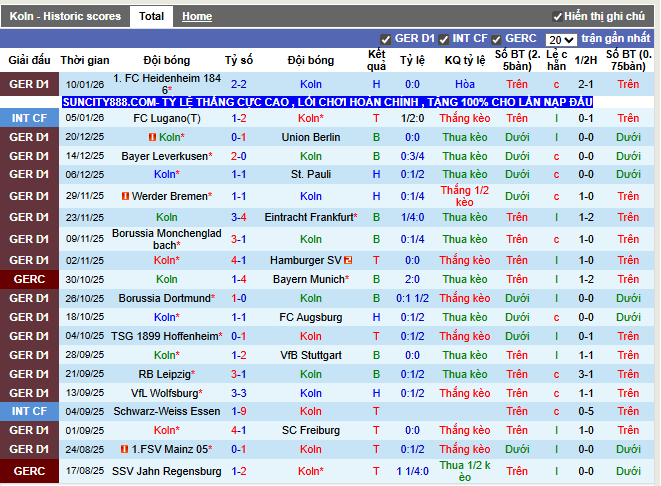Click the Thời gian column header
Screen dimensions: 661x486
pyautogui.click(x=85, y=60)
